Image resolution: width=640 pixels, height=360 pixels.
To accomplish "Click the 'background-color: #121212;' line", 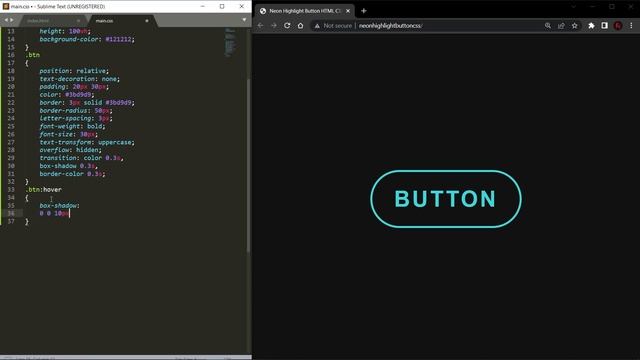I will [x=87, y=39].
